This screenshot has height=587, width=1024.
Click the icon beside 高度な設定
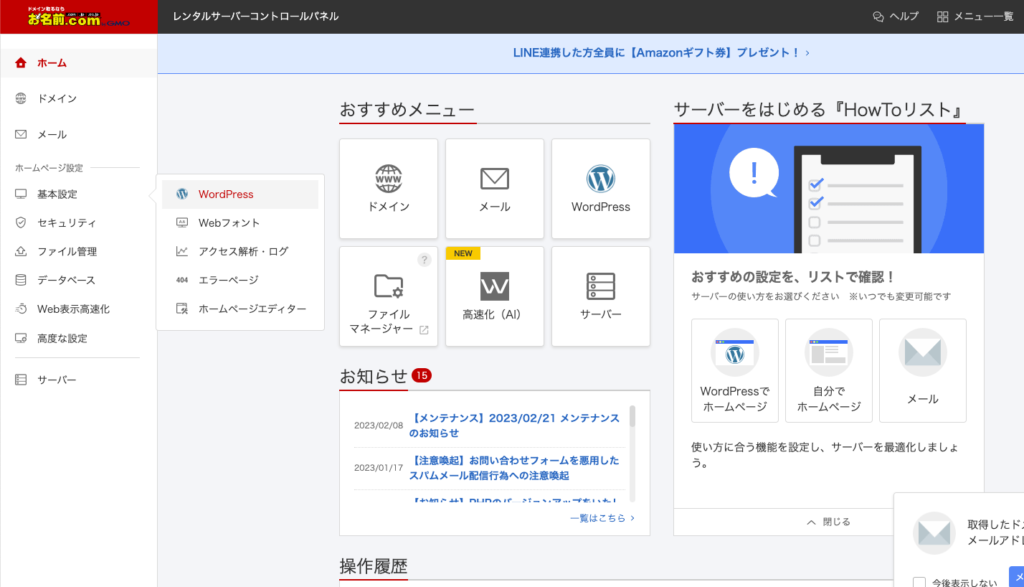21,338
